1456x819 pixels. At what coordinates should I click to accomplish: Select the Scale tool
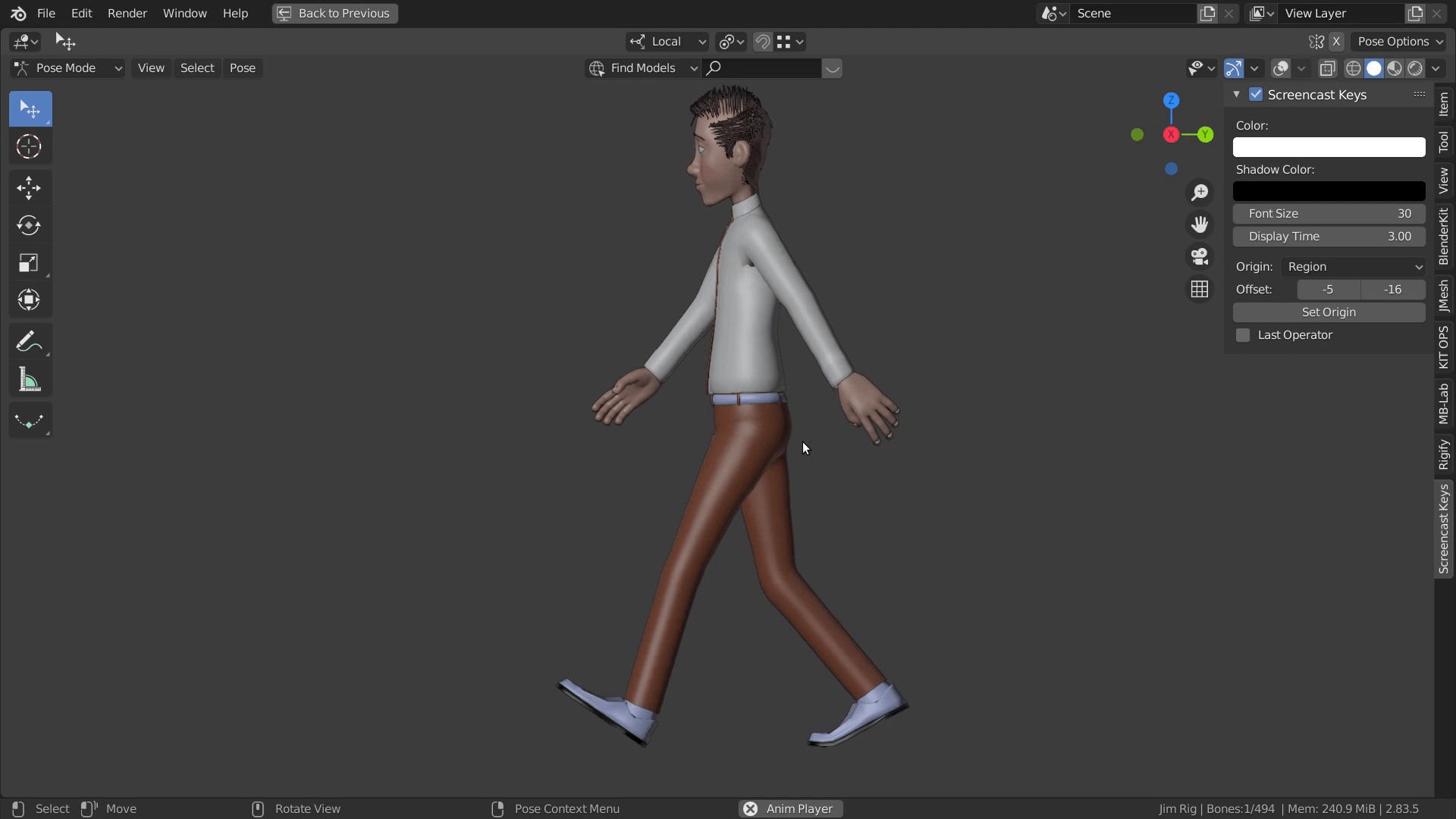tap(29, 262)
